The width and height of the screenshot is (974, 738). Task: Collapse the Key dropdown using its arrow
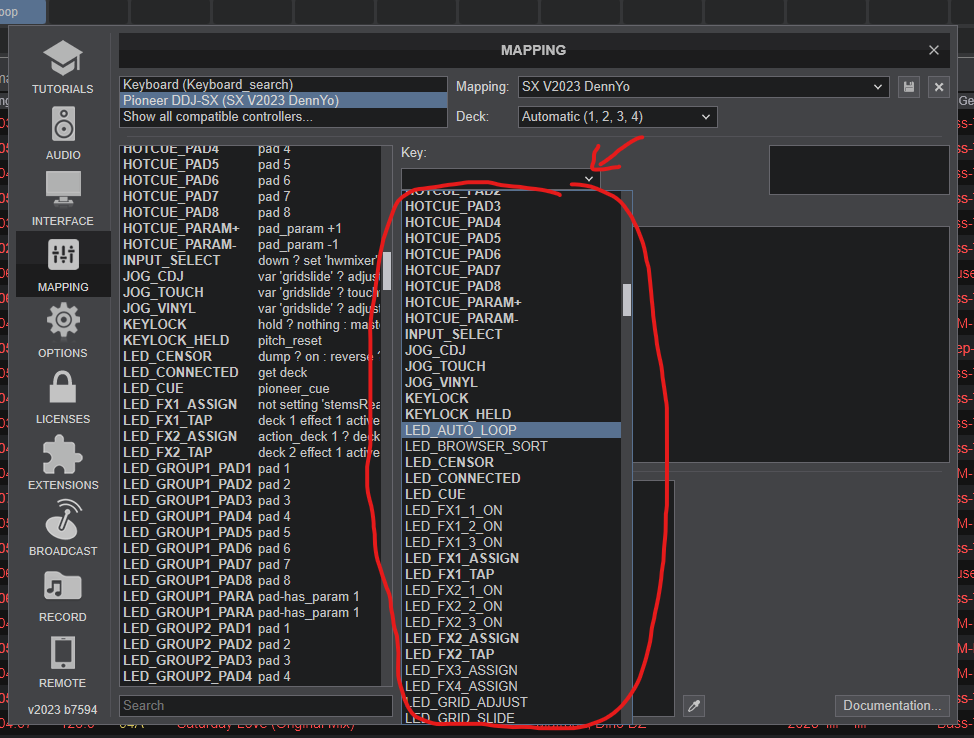point(588,179)
